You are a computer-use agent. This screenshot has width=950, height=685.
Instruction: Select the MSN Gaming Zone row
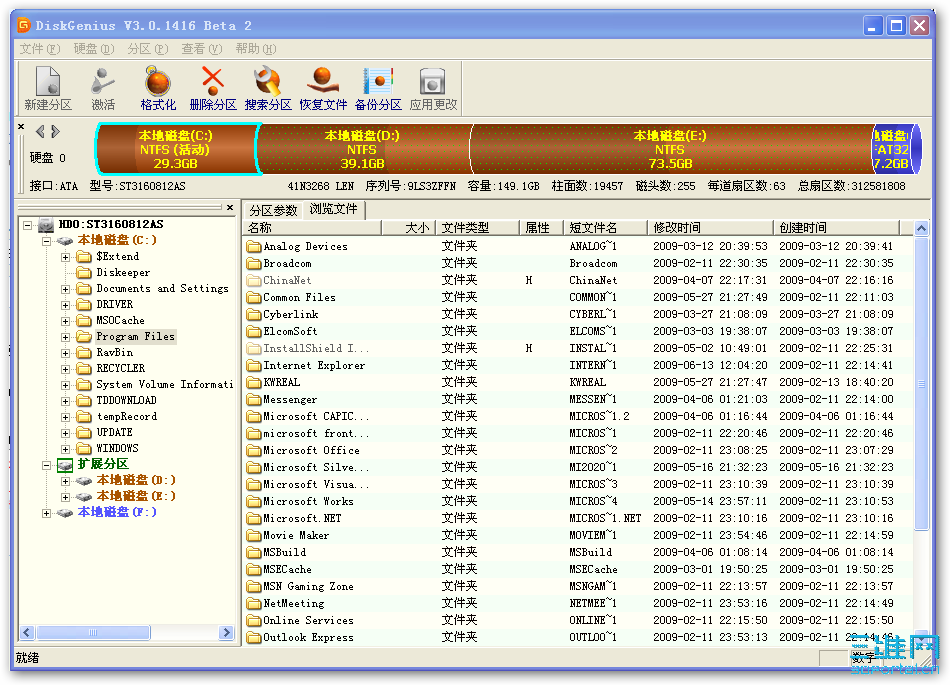click(x=579, y=586)
